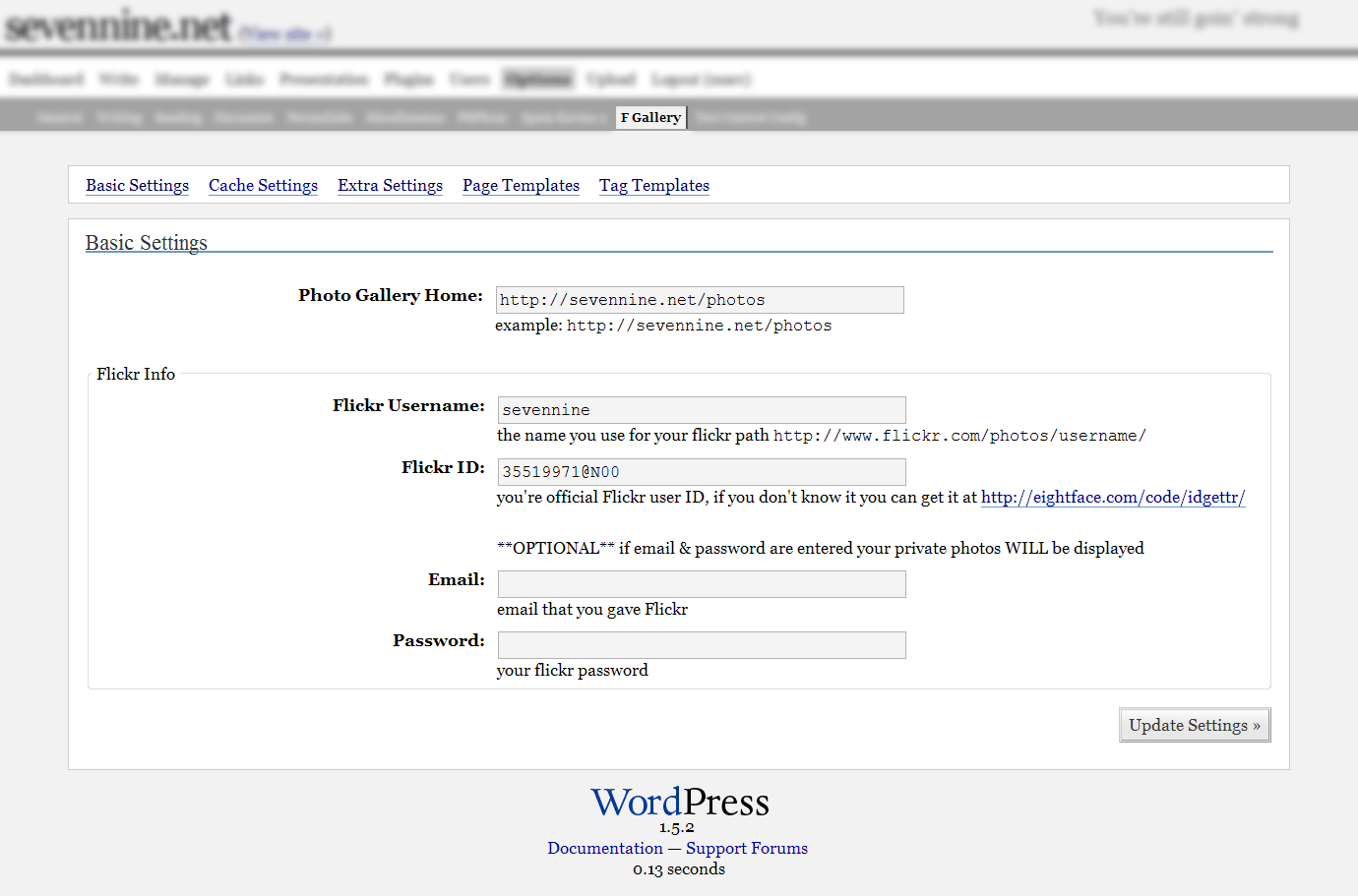Click into the Photo Gallery Home field
1358x896 pixels.
pos(700,300)
